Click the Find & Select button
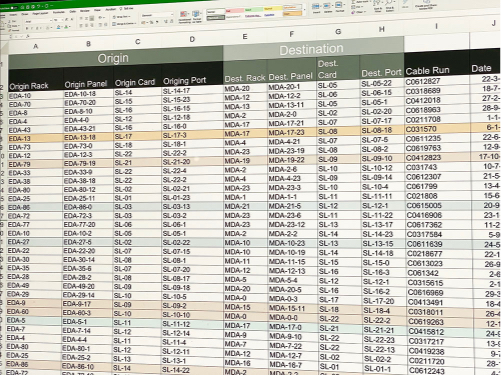Viewport: 501px width, 375px height. [390, 5]
